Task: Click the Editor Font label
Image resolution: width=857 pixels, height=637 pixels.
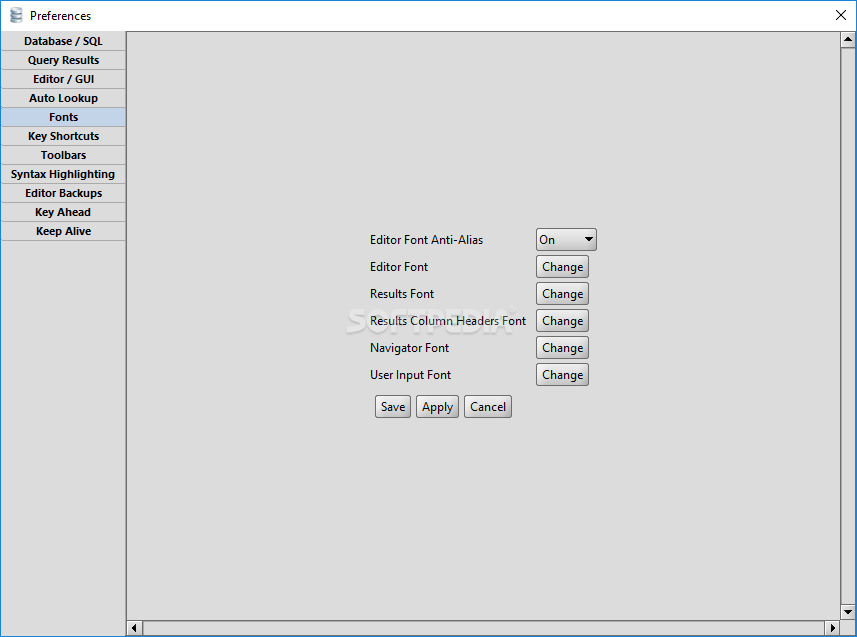Action: [399, 267]
